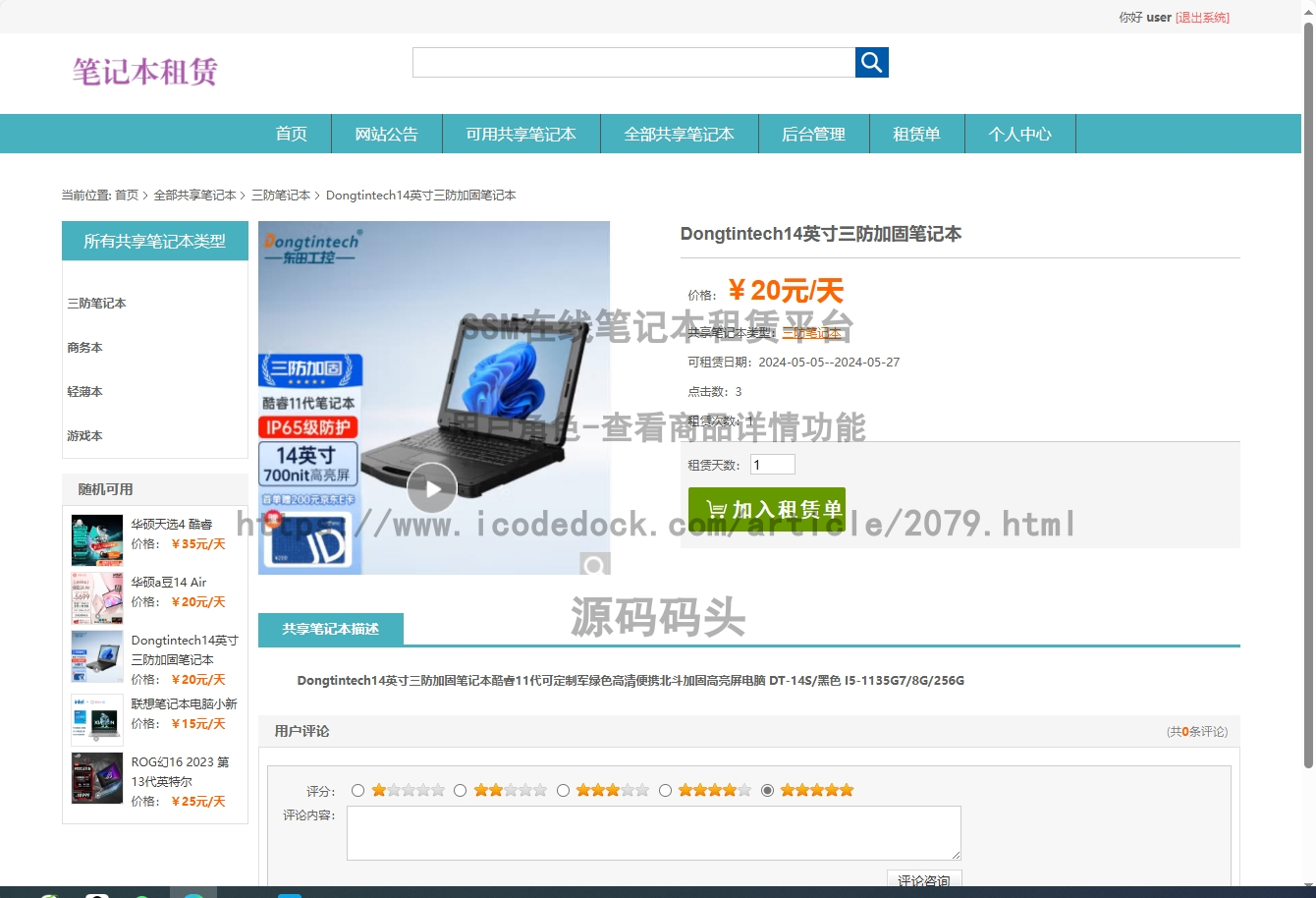Select the three-star rating
The width and height of the screenshot is (1316, 898).
coord(563,790)
